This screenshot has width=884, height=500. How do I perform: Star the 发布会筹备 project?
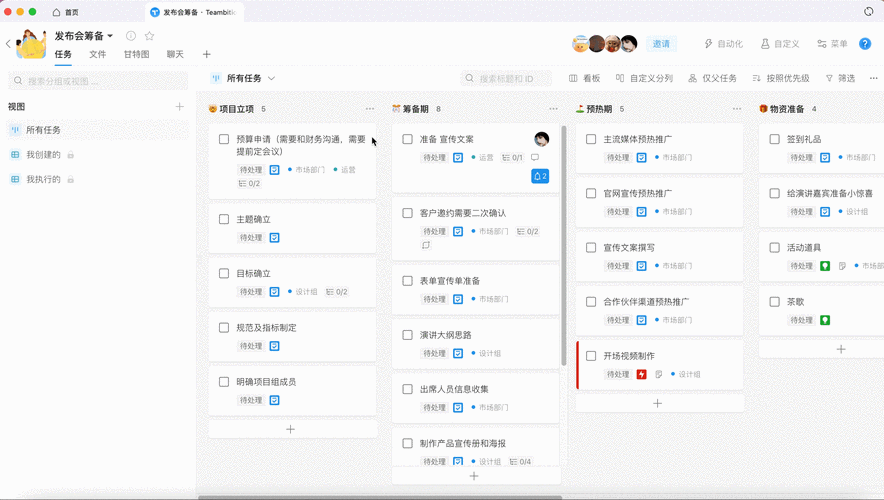click(149, 36)
